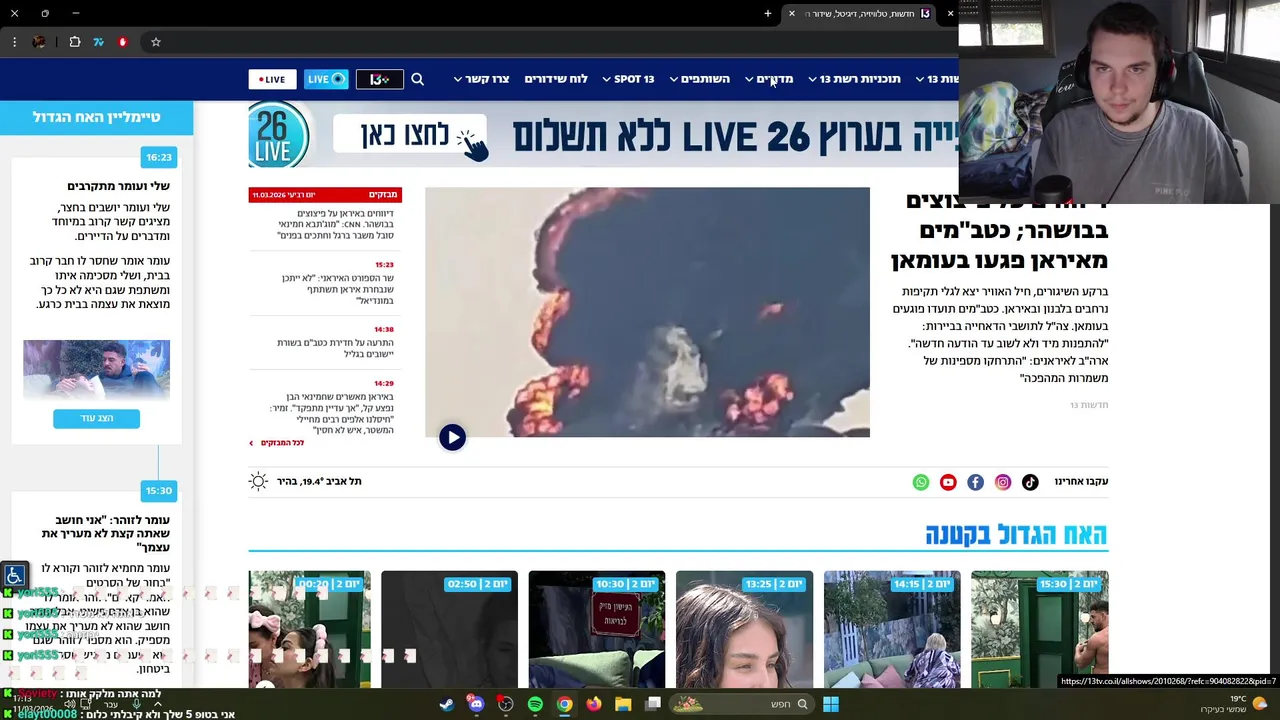Open the Chrome three-dot menu
Image resolution: width=1280 pixels, height=720 pixels.
(x=14, y=42)
